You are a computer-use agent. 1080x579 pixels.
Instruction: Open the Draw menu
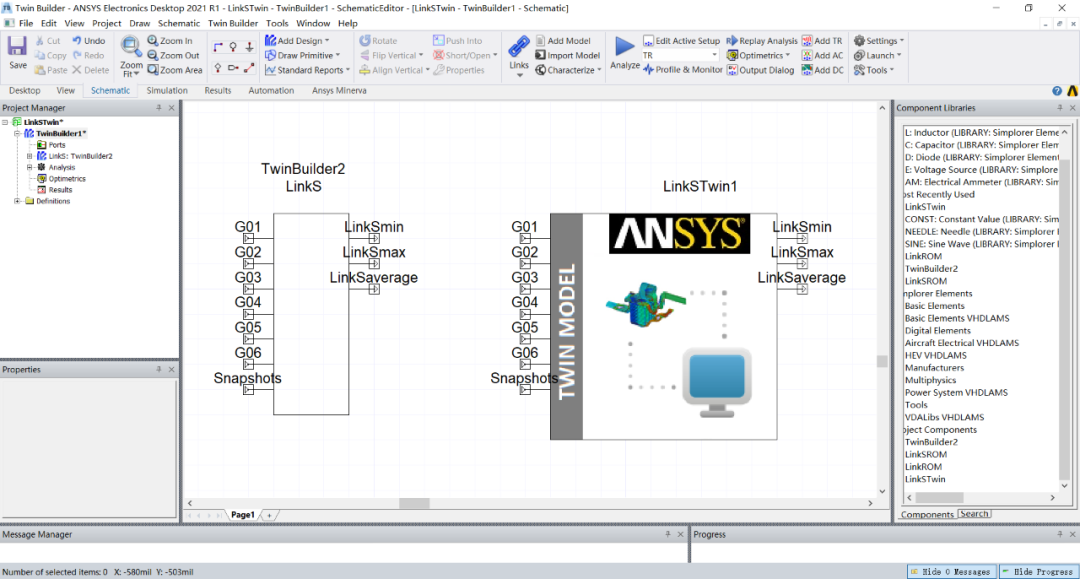(139, 23)
